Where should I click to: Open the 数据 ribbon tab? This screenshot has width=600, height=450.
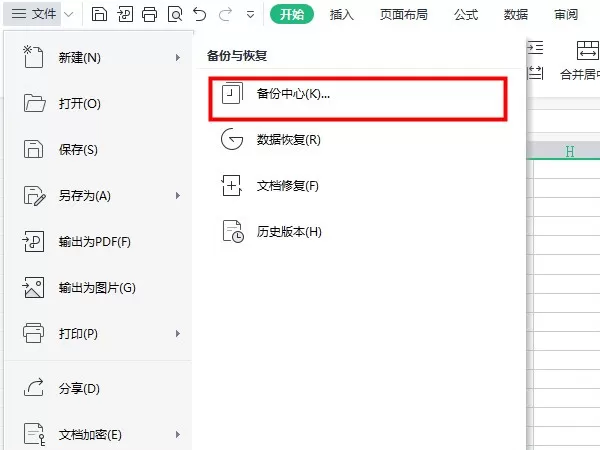pyautogui.click(x=516, y=15)
